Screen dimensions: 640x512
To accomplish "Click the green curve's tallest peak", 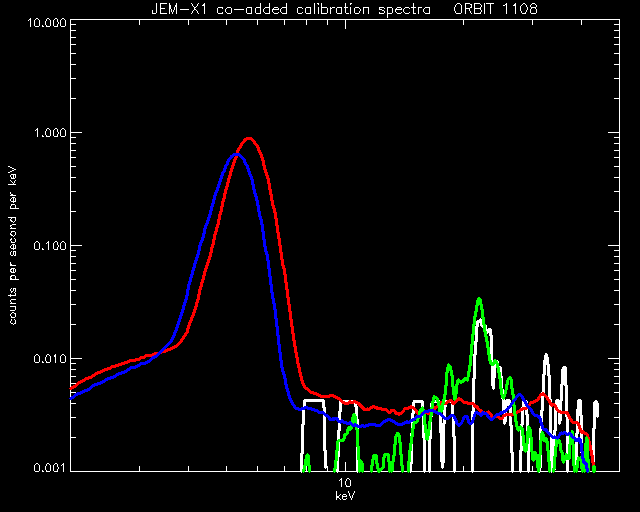I will (479, 301).
